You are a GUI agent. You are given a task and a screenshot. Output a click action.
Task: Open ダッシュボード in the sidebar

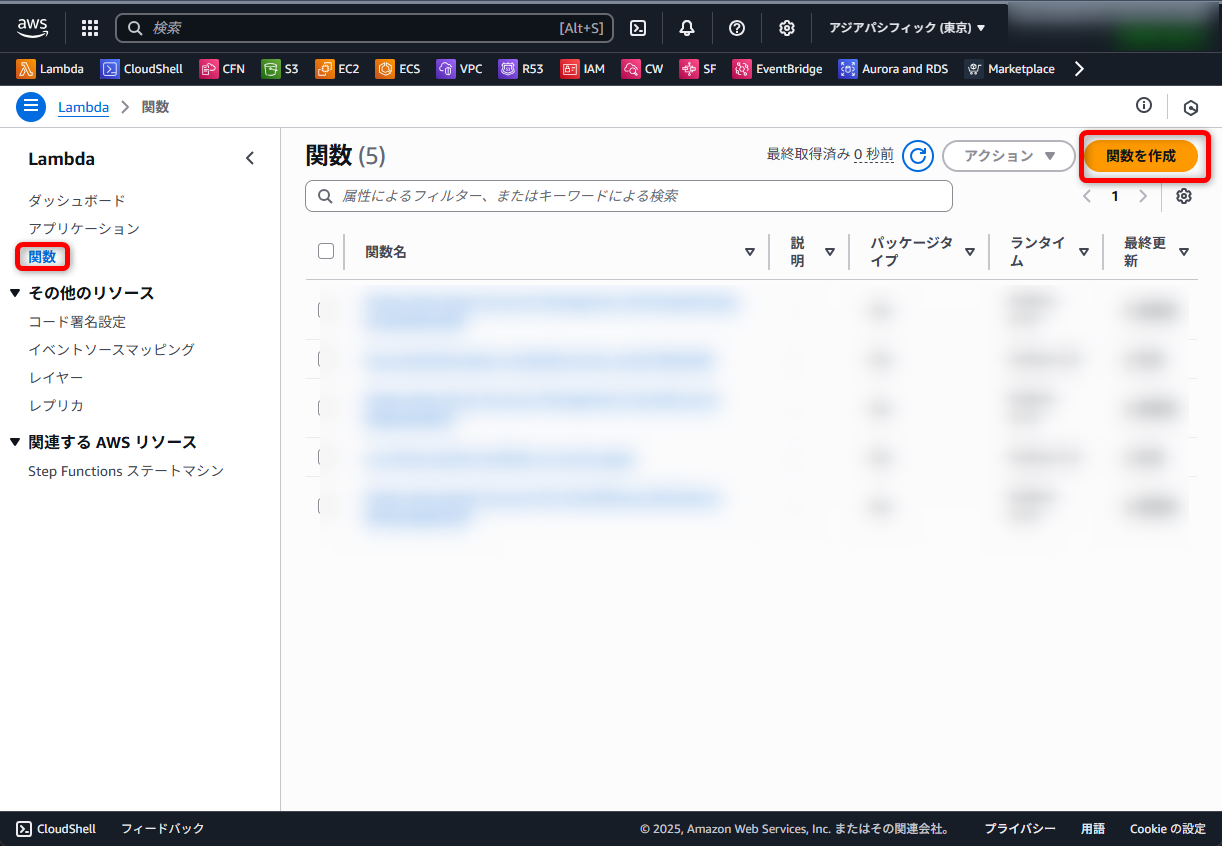click(x=77, y=201)
